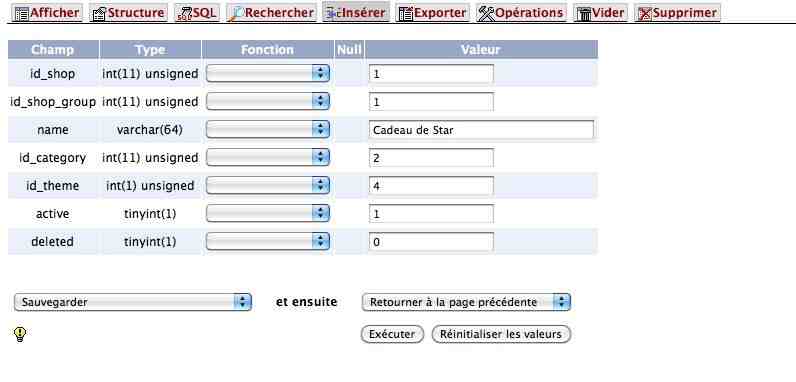The width and height of the screenshot is (796, 382).
Task: Click the Structure tab icon
Action: click(100, 13)
